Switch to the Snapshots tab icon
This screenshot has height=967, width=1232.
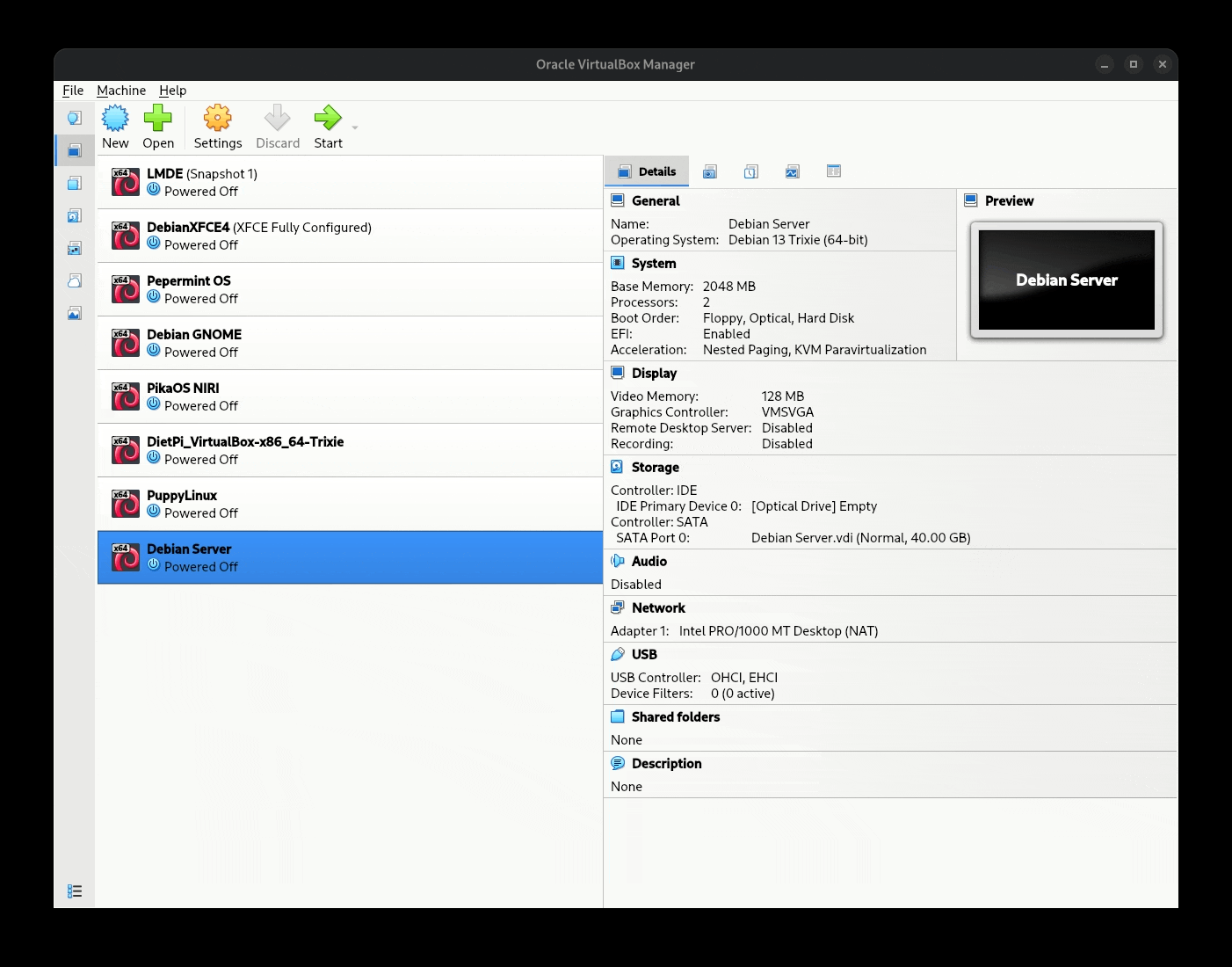tap(710, 171)
